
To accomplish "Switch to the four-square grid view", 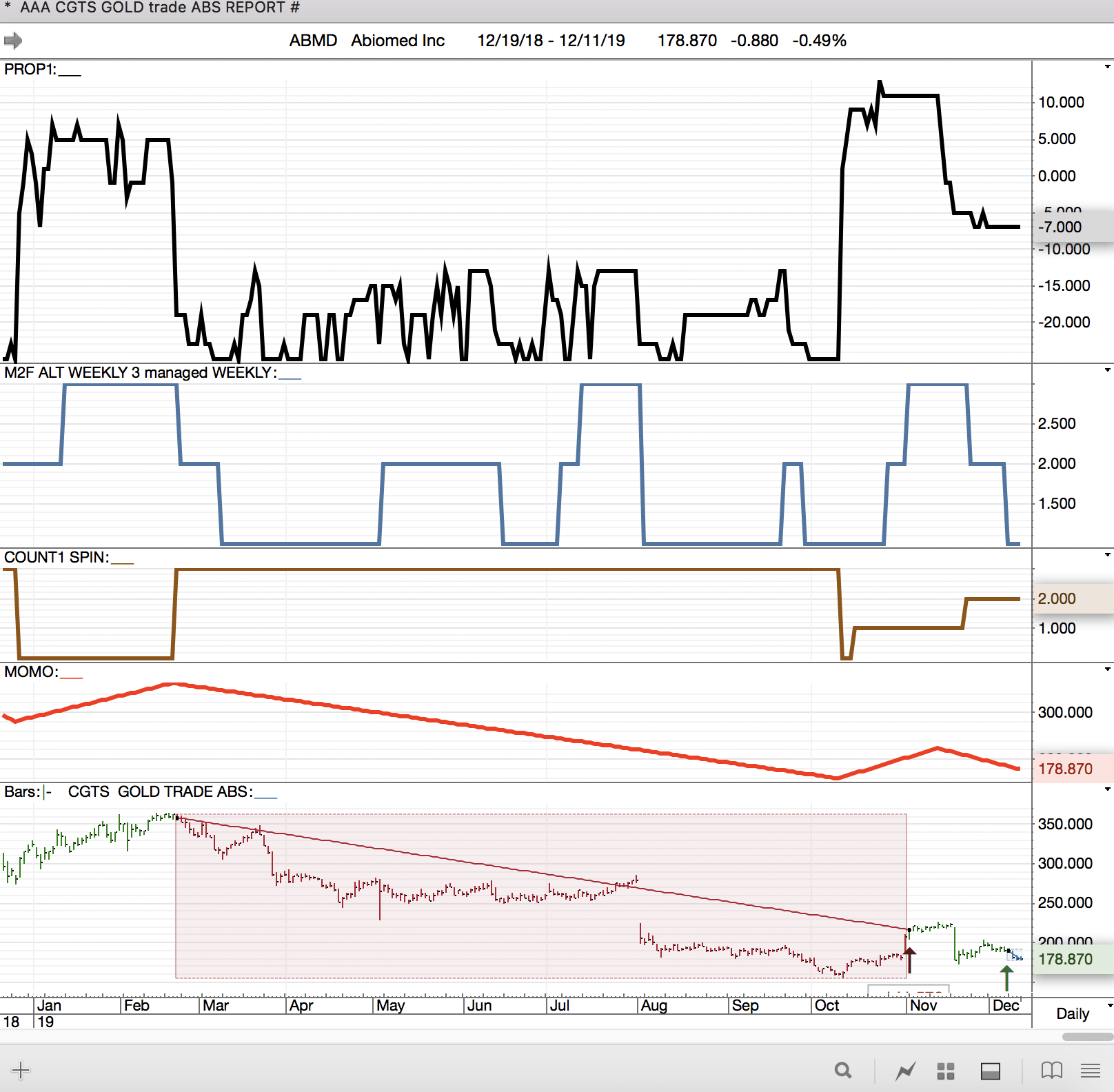I will coord(946,1071).
